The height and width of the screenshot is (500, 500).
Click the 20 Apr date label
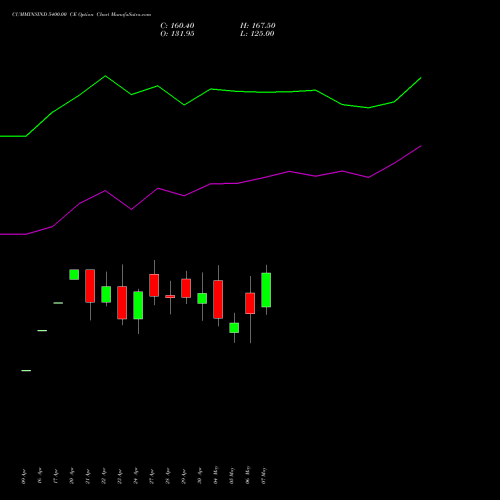tap(71, 476)
